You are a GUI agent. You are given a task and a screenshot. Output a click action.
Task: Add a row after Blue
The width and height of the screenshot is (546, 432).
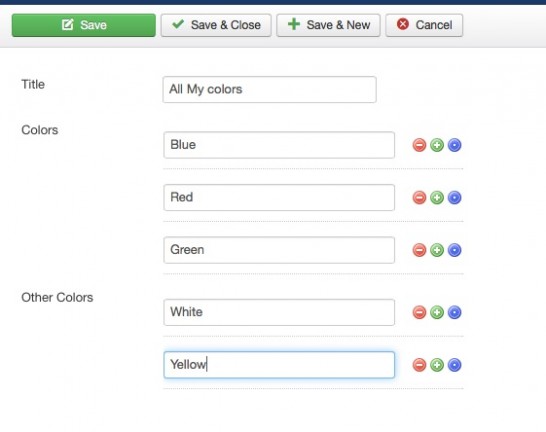click(x=437, y=145)
